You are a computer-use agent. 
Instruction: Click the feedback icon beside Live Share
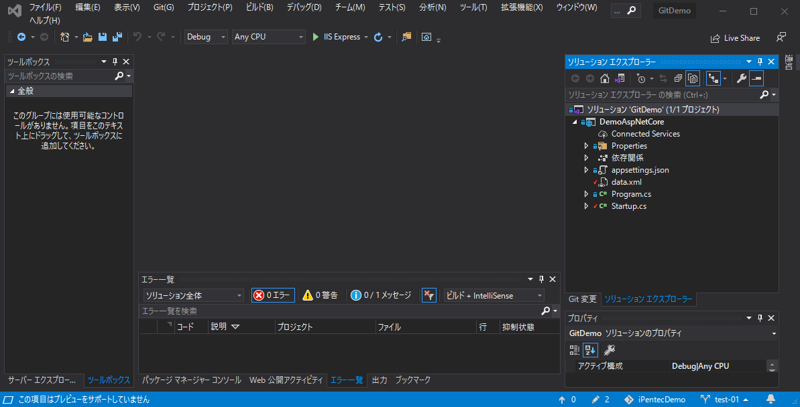(781, 38)
